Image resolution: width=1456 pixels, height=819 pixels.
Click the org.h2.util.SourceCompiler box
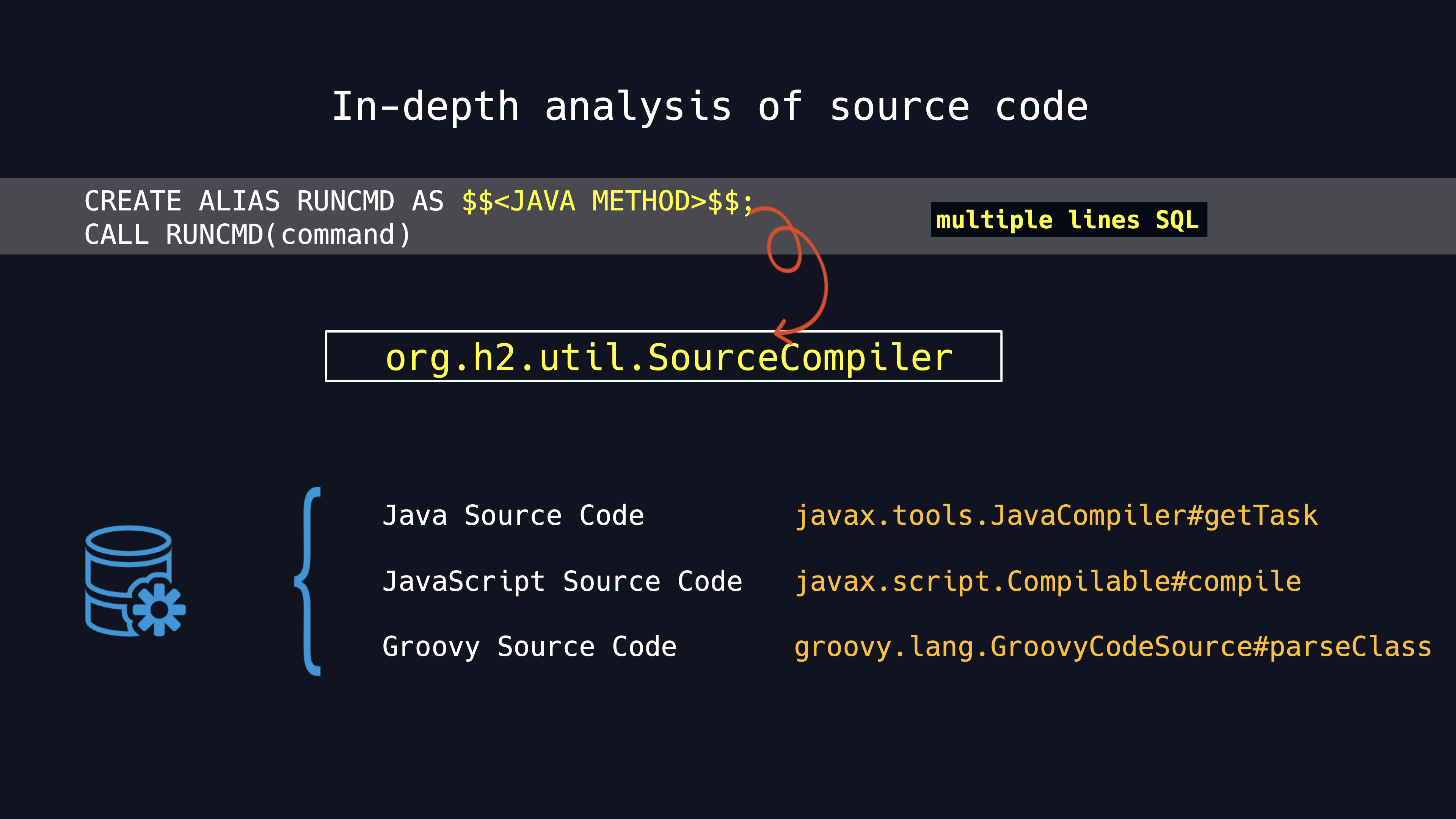pyautogui.click(x=663, y=357)
